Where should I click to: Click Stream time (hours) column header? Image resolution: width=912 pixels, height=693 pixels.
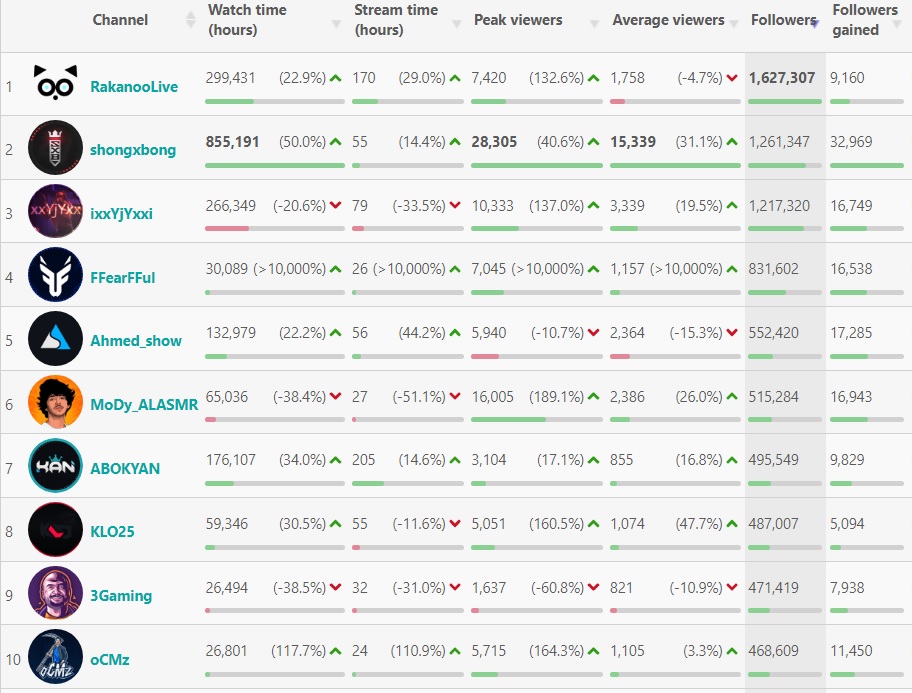396,20
